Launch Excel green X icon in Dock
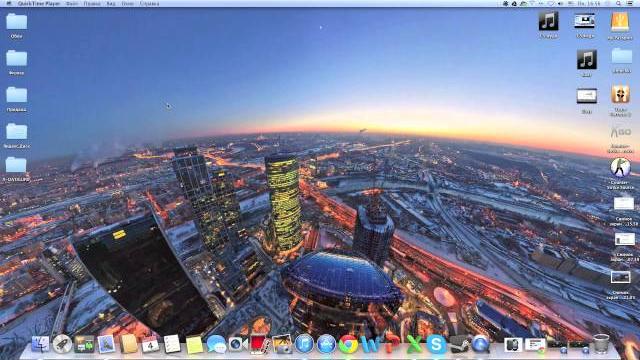The image size is (640, 360). coord(414,344)
